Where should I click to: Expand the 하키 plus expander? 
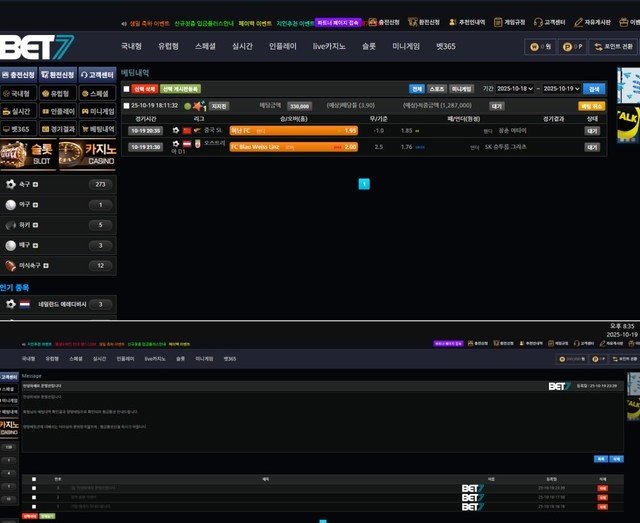tap(36, 225)
